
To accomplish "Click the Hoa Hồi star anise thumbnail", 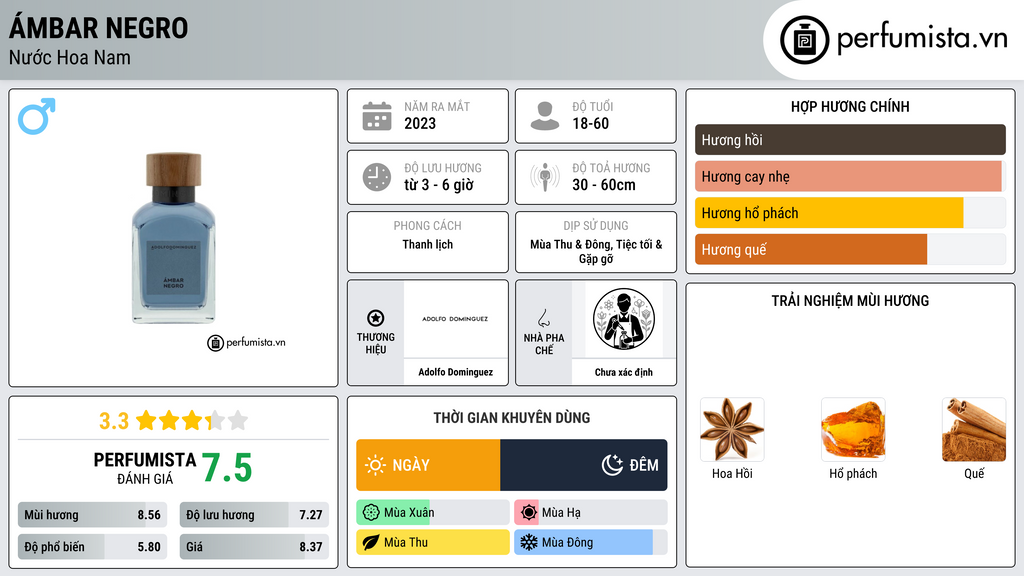I will (732, 430).
